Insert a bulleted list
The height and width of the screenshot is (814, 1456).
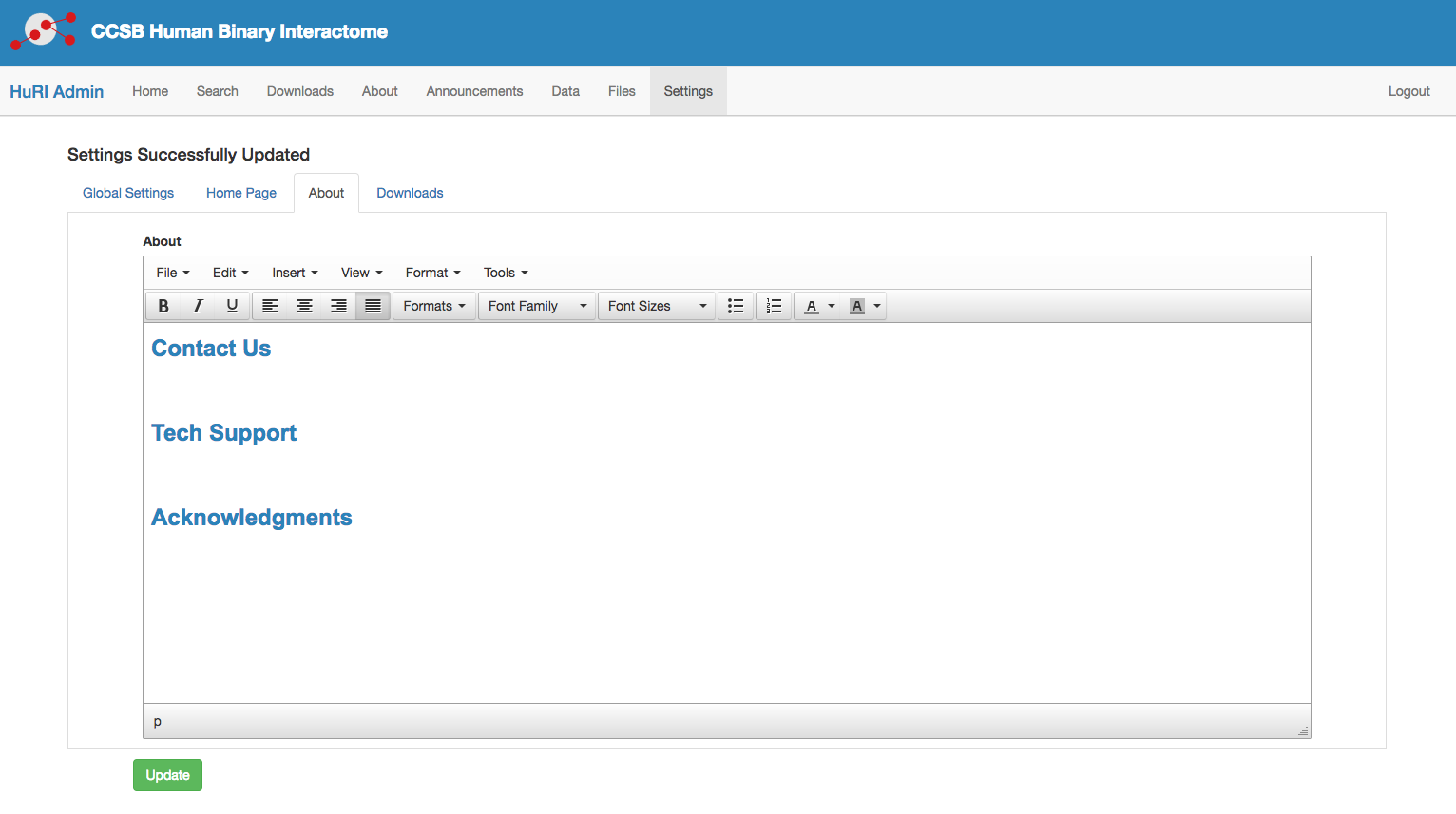tap(736, 306)
